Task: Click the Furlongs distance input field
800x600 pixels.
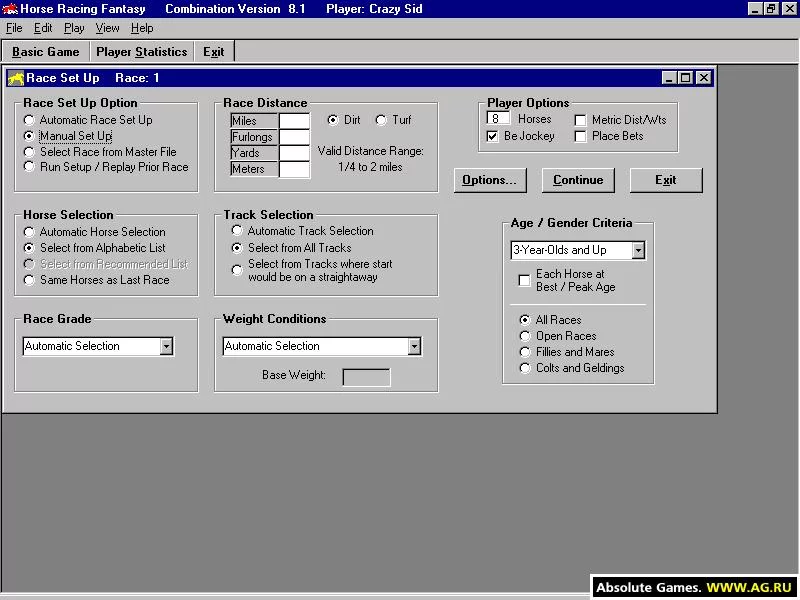Action: coord(294,137)
